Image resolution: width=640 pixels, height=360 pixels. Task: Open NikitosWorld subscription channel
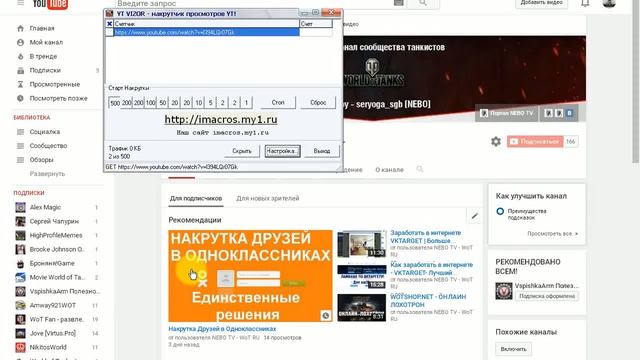coord(48,347)
